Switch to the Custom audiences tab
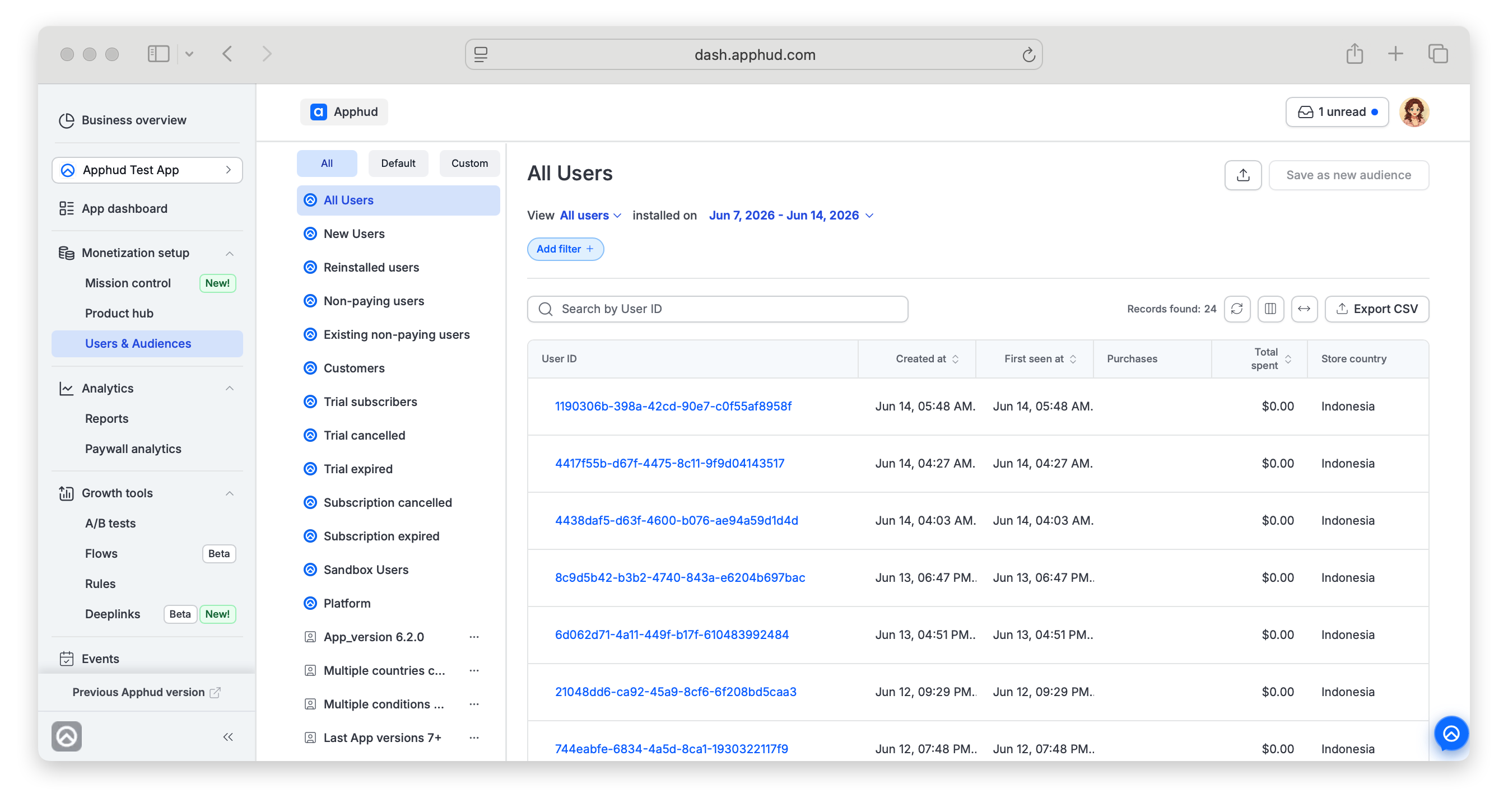Screen dimensions: 1508x812 point(469,163)
